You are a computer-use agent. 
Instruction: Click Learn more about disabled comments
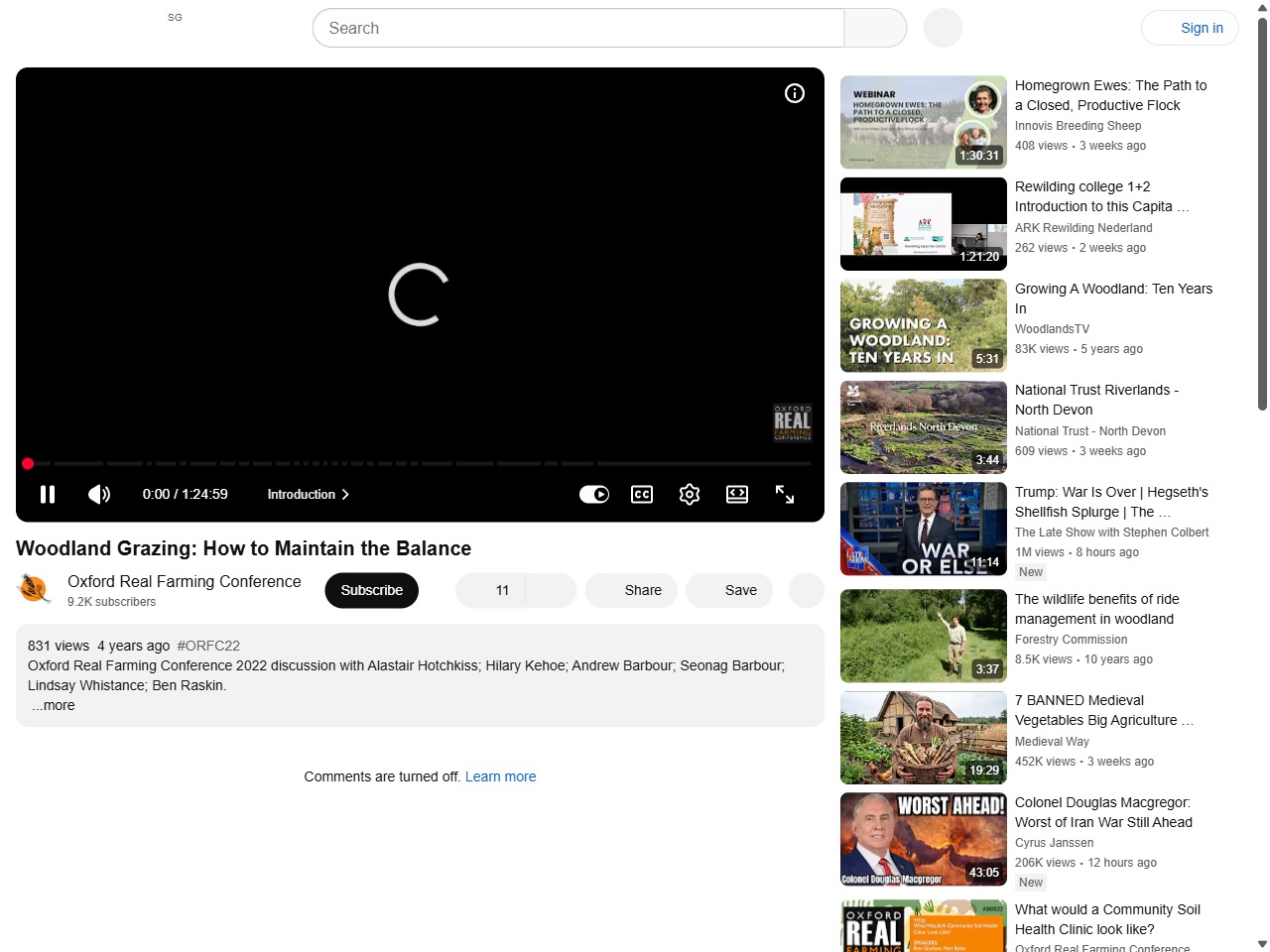pos(500,776)
